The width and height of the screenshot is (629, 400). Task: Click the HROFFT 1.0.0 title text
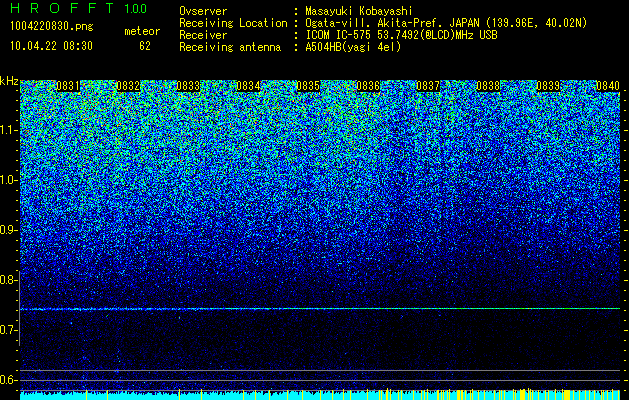pyautogui.click(x=79, y=8)
